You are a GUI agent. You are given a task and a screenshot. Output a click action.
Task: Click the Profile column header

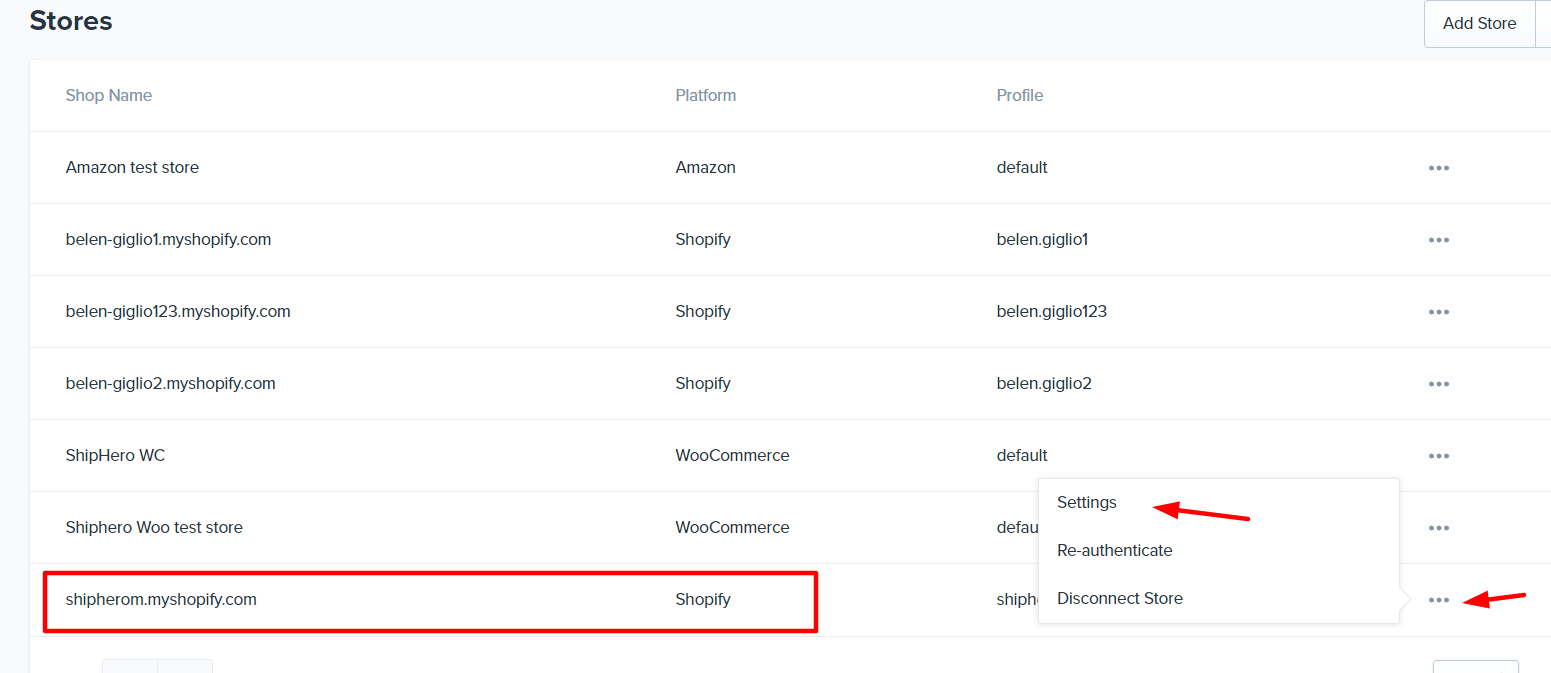[x=1019, y=96]
